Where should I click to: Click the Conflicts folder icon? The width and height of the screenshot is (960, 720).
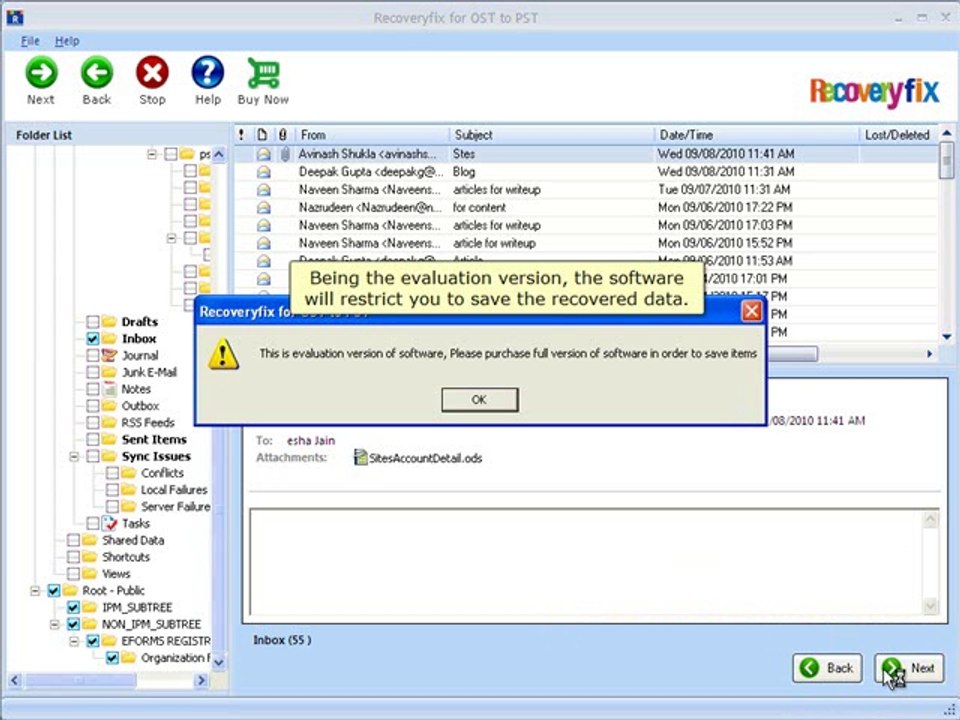[129, 473]
